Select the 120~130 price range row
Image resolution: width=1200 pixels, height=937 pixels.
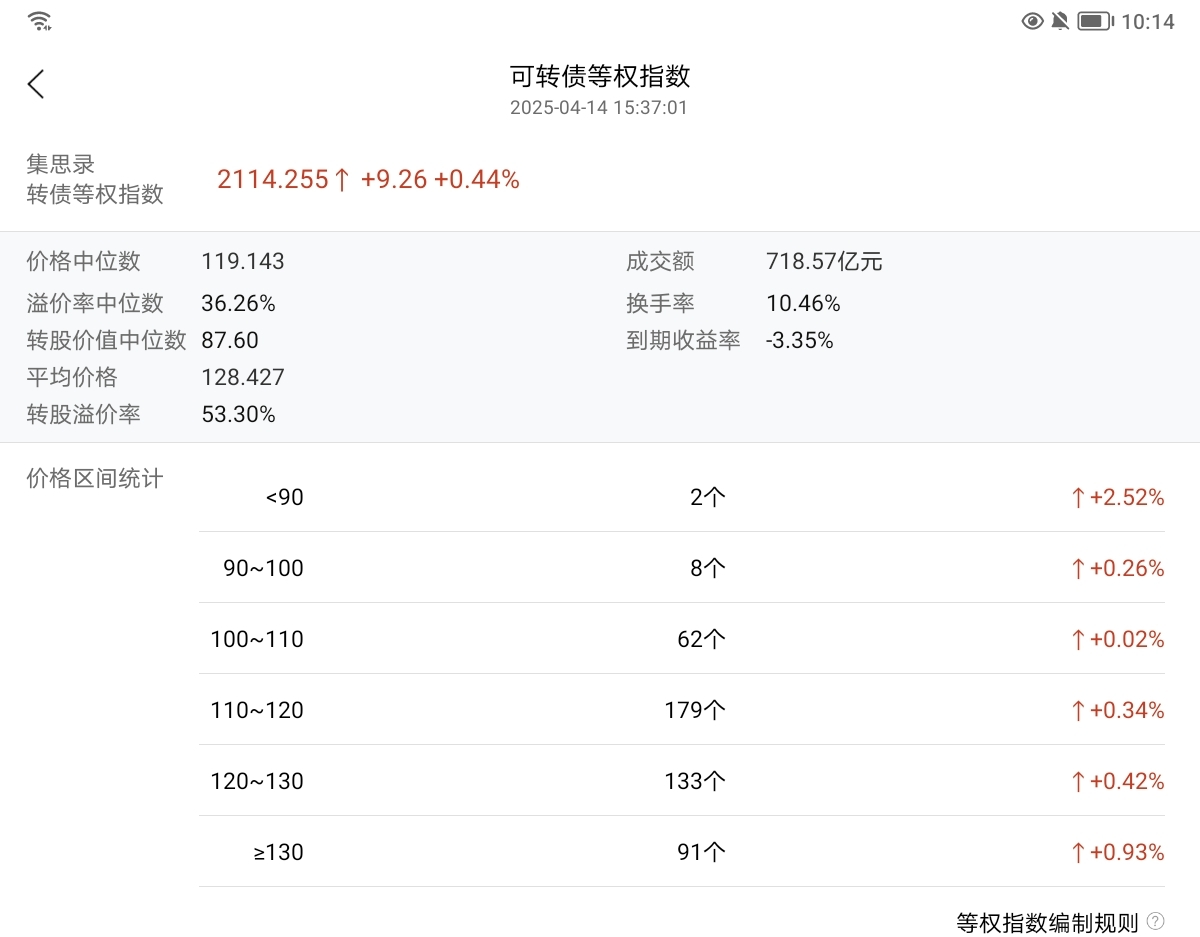pos(681,781)
